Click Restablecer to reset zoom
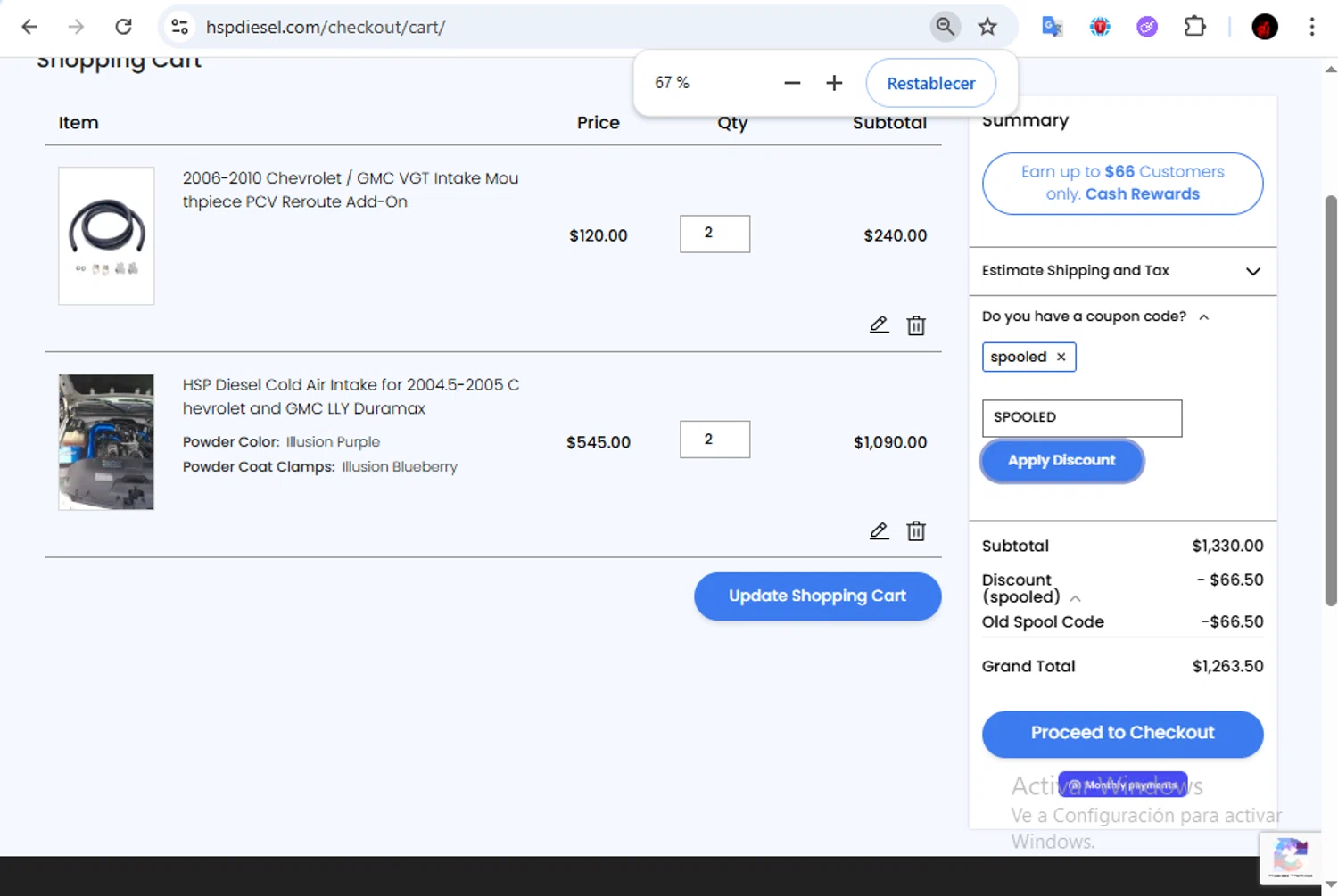 pos(930,83)
